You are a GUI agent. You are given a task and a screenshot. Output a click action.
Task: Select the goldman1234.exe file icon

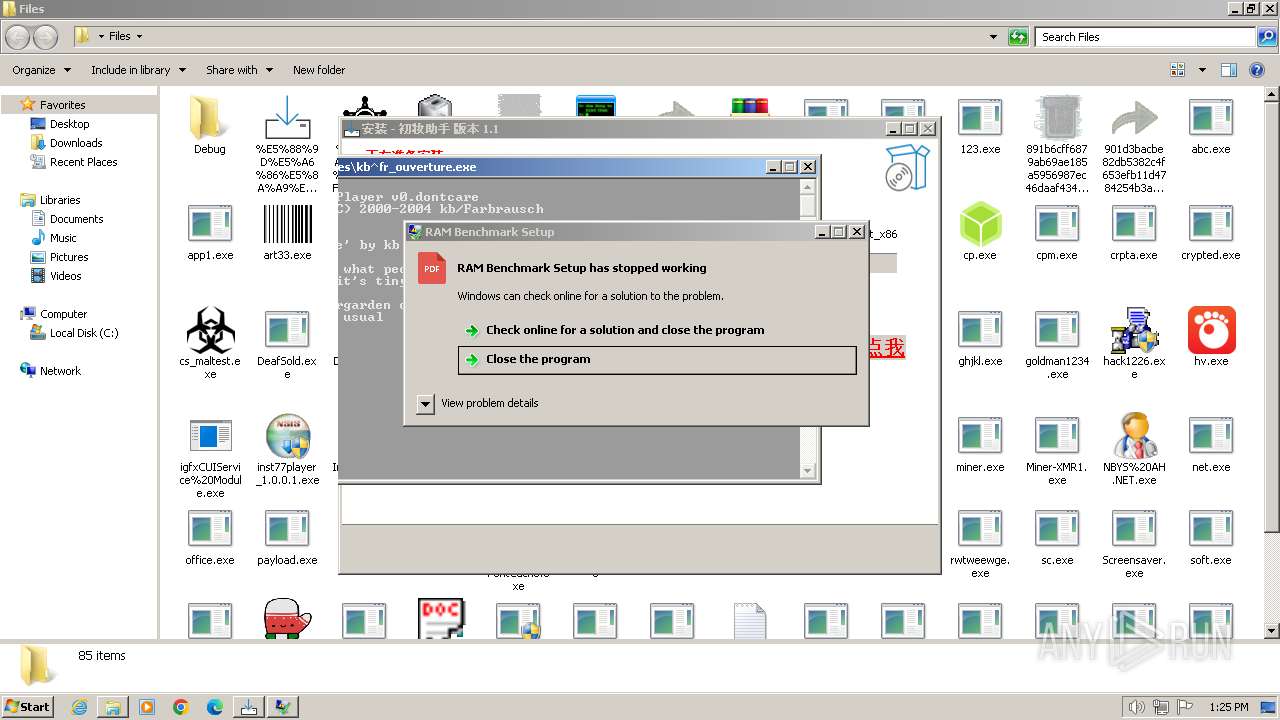[x=1057, y=330]
